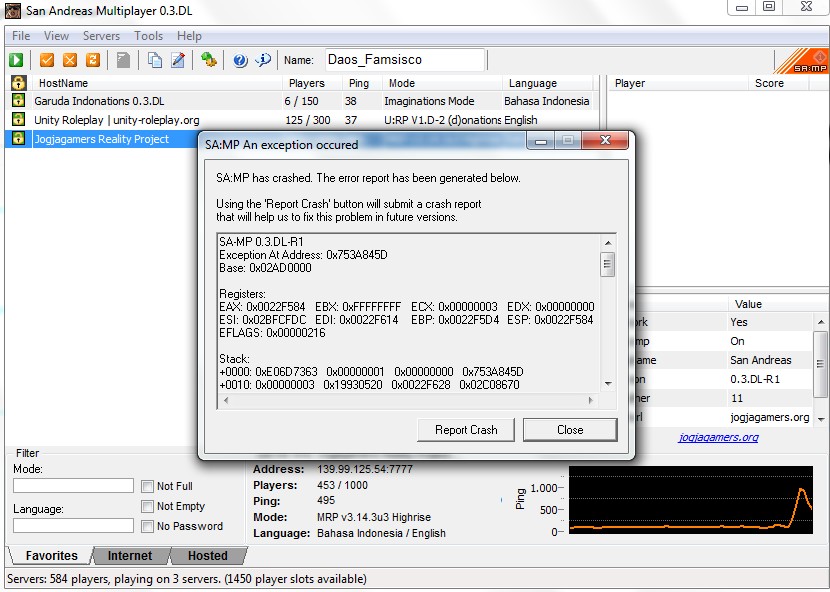
Task: Click Unity Roleplay row lock icon
Action: point(19,119)
